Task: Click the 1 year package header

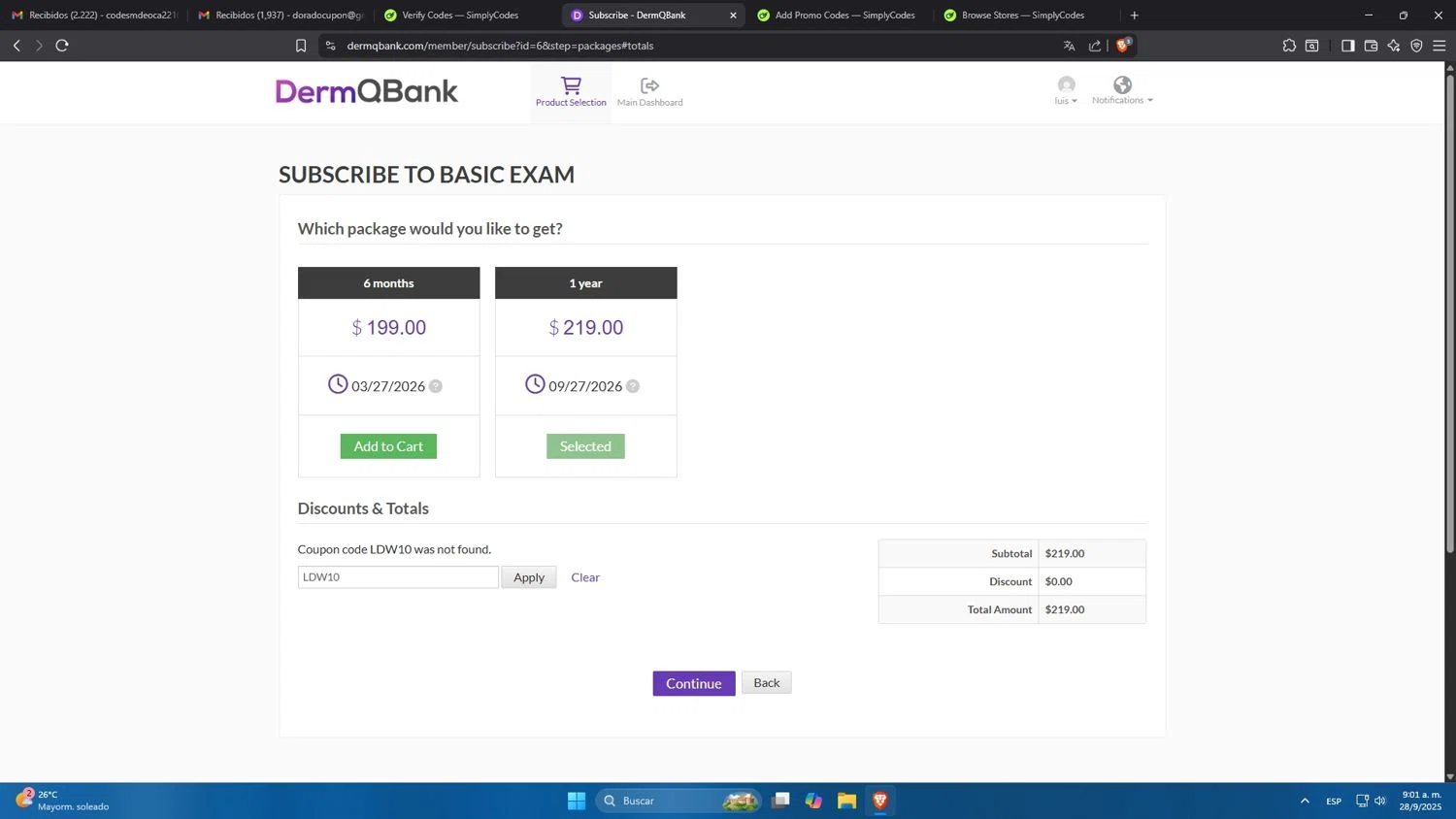Action: (585, 283)
